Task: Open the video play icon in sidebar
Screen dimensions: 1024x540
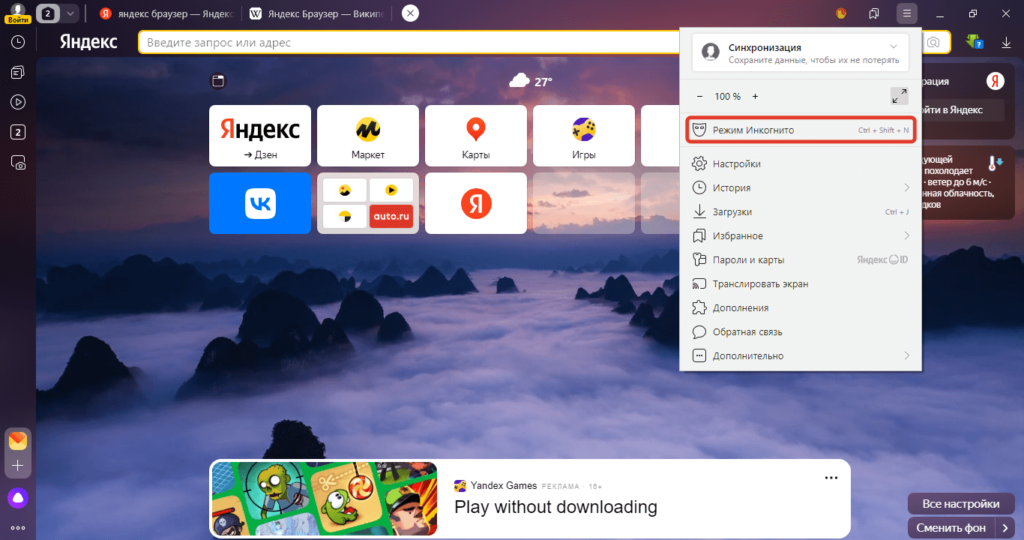Action: coord(17,102)
